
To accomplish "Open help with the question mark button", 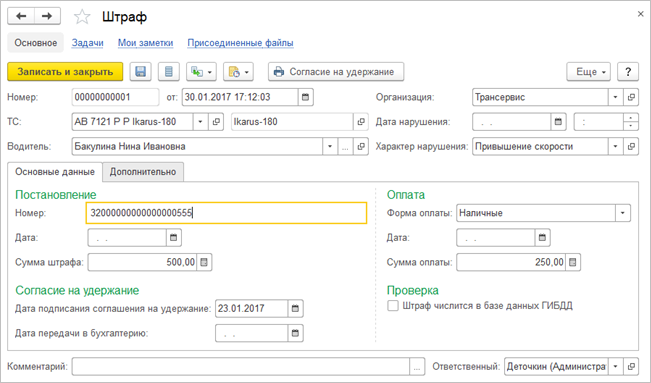I will [628, 71].
